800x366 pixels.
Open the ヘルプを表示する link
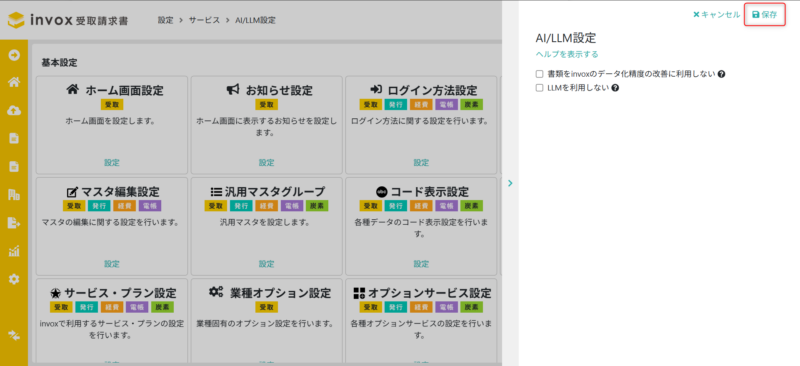tap(567, 54)
